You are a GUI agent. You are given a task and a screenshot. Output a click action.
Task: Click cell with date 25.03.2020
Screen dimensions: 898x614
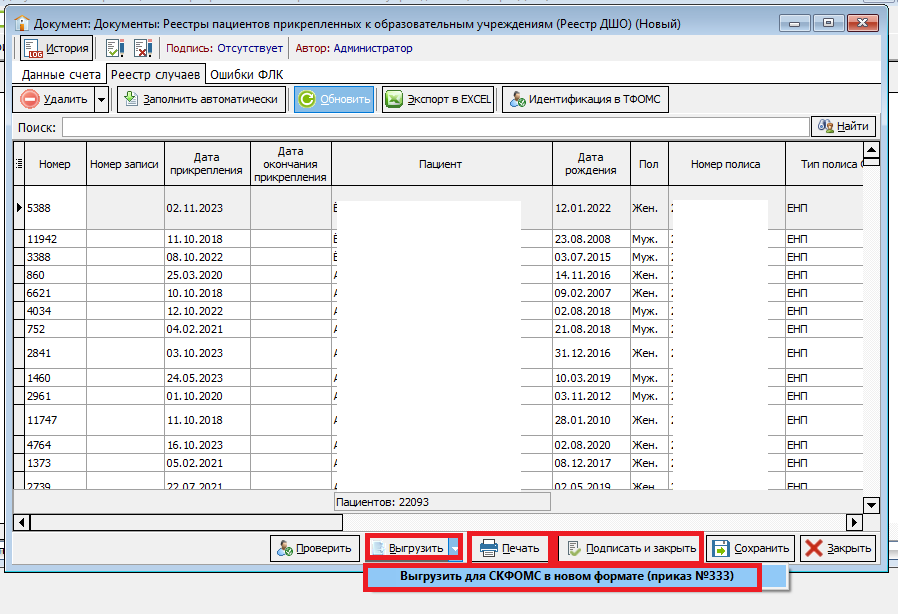(207, 275)
